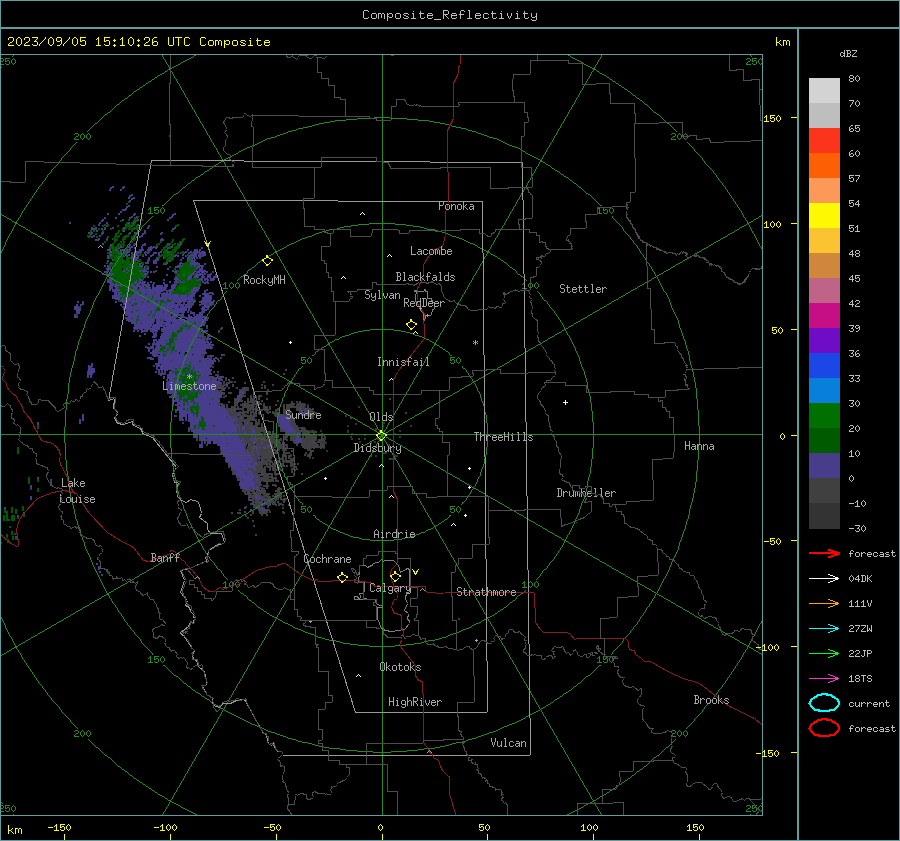Click the ThreeHills label

pyautogui.click(x=503, y=437)
